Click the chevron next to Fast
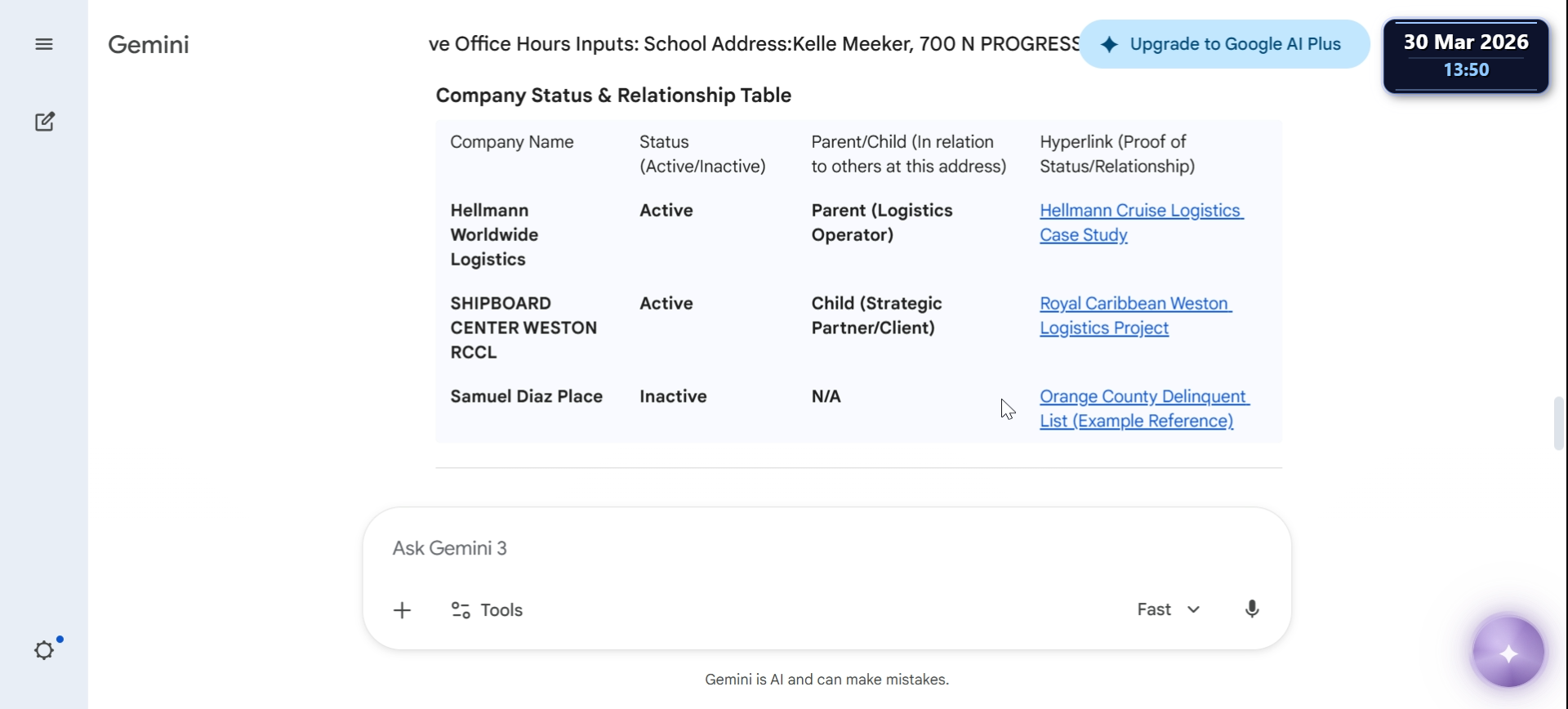This screenshot has height=709, width=1568. [x=1194, y=609]
